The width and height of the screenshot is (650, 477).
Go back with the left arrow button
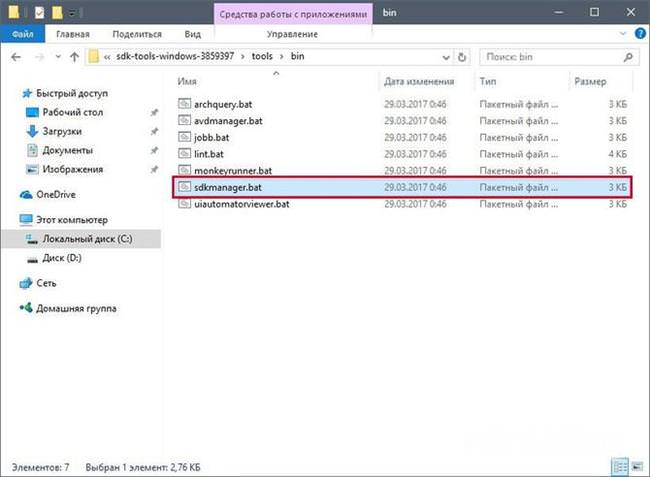point(16,57)
